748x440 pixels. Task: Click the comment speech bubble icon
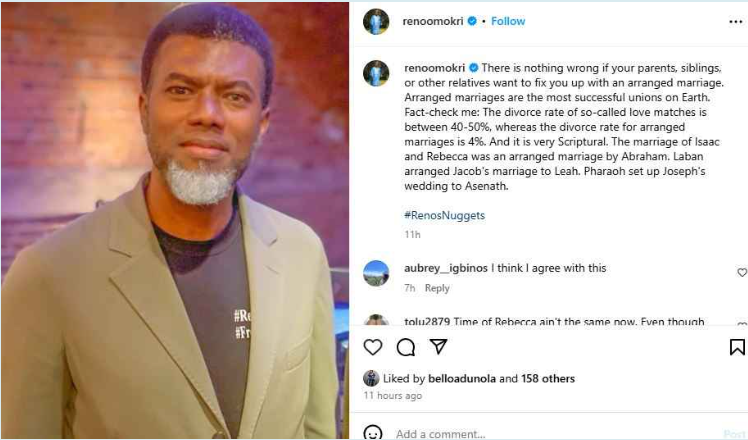[x=405, y=347]
